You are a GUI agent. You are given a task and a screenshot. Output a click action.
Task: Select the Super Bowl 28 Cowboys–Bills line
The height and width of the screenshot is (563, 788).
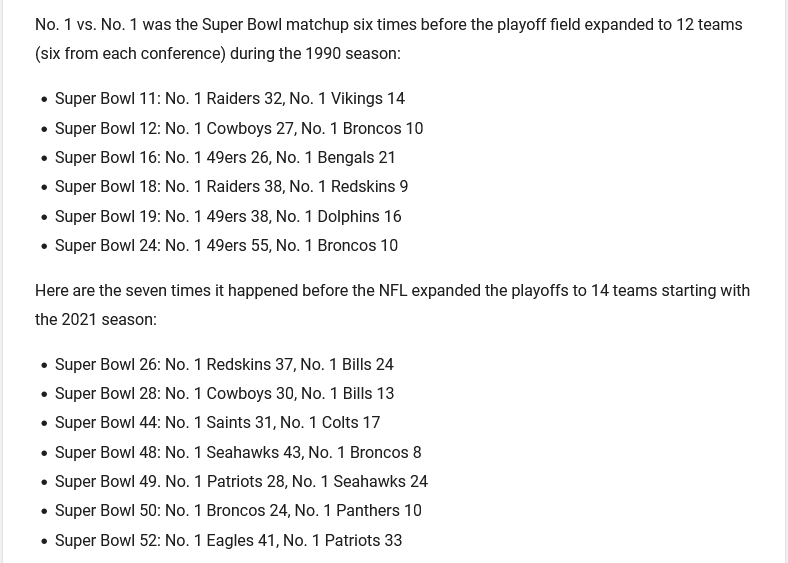coord(224,393)
